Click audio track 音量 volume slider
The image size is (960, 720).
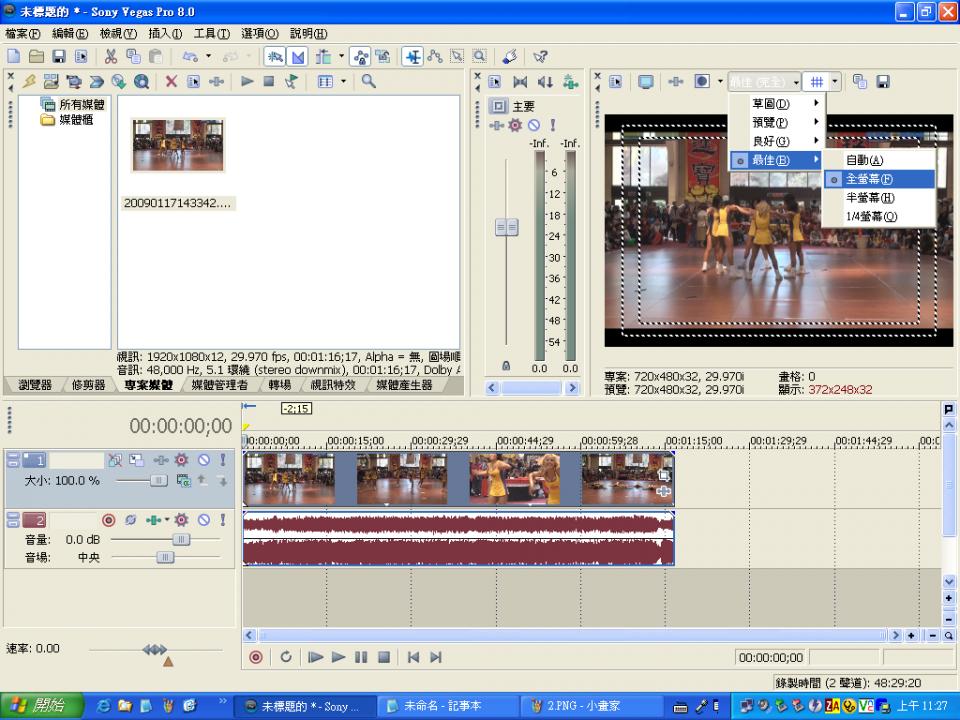pyautogui.click(x=181, y=539)
